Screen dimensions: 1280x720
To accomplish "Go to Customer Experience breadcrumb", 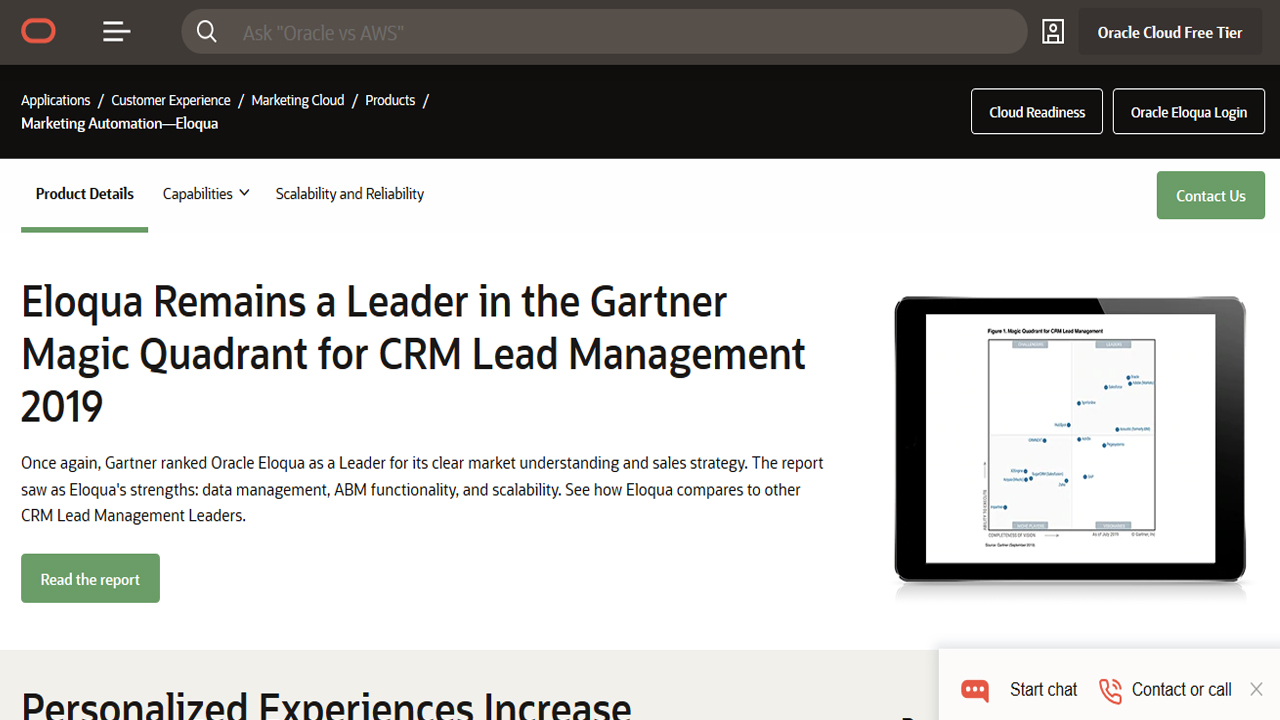I will coord(171,100).
